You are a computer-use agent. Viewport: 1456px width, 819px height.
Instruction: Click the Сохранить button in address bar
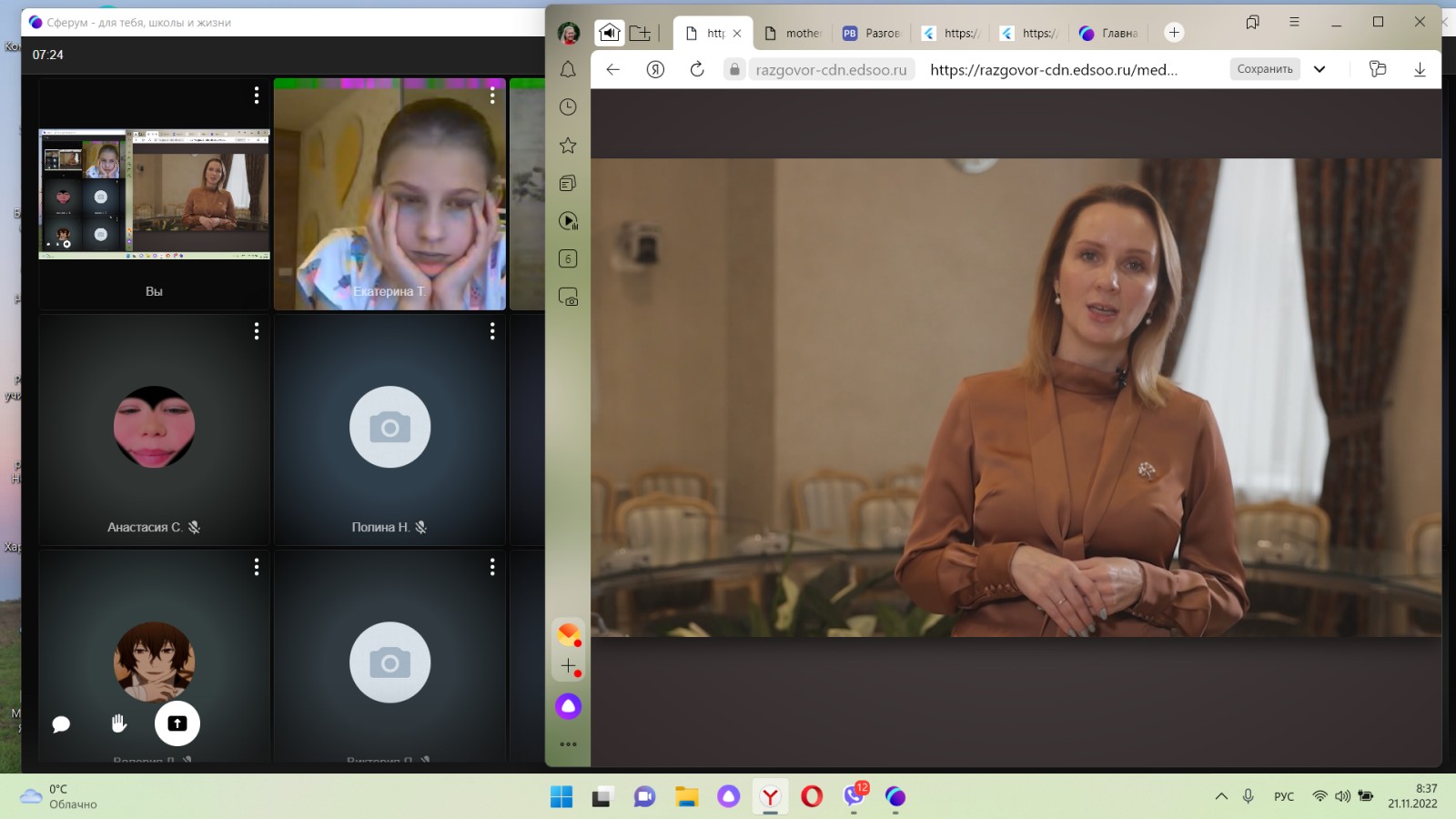[x=1265, y=69]
